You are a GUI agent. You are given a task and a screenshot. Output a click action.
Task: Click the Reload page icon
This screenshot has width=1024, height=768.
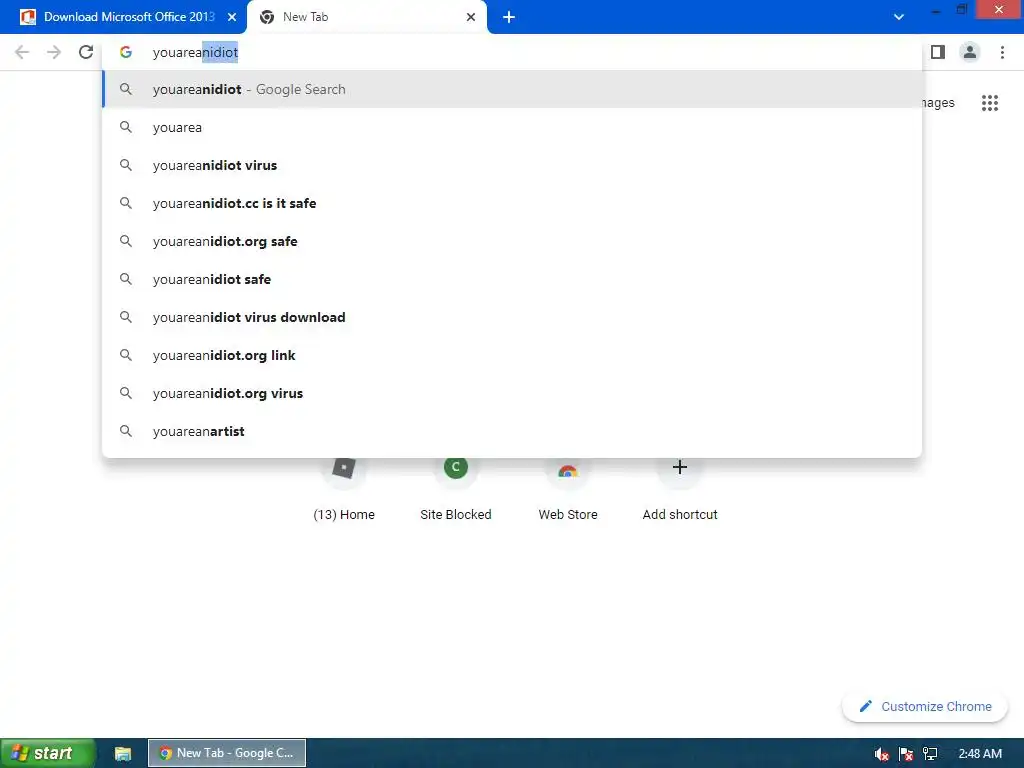pyautogui.click(x=86, y=52)
